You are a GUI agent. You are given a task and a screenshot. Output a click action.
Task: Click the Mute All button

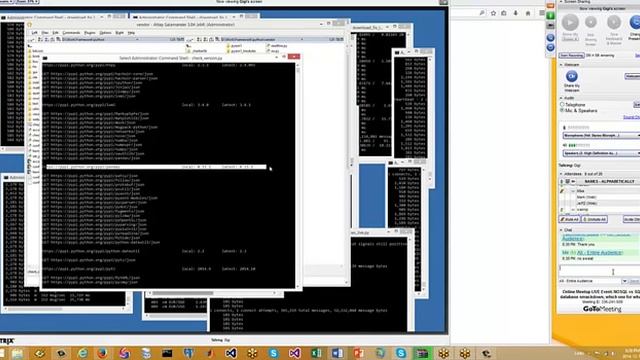point(569,220)
